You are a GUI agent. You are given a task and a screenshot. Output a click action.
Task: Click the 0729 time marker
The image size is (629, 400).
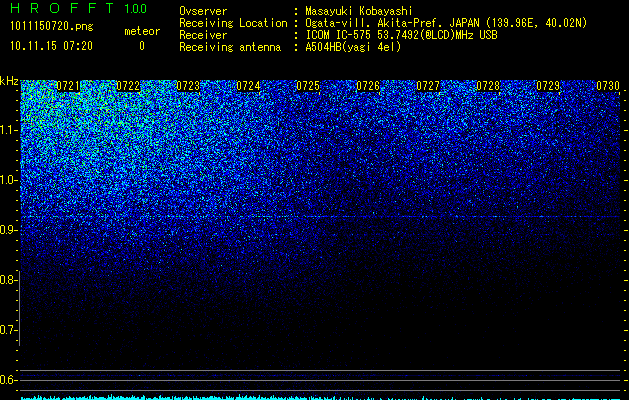point(548,86)
